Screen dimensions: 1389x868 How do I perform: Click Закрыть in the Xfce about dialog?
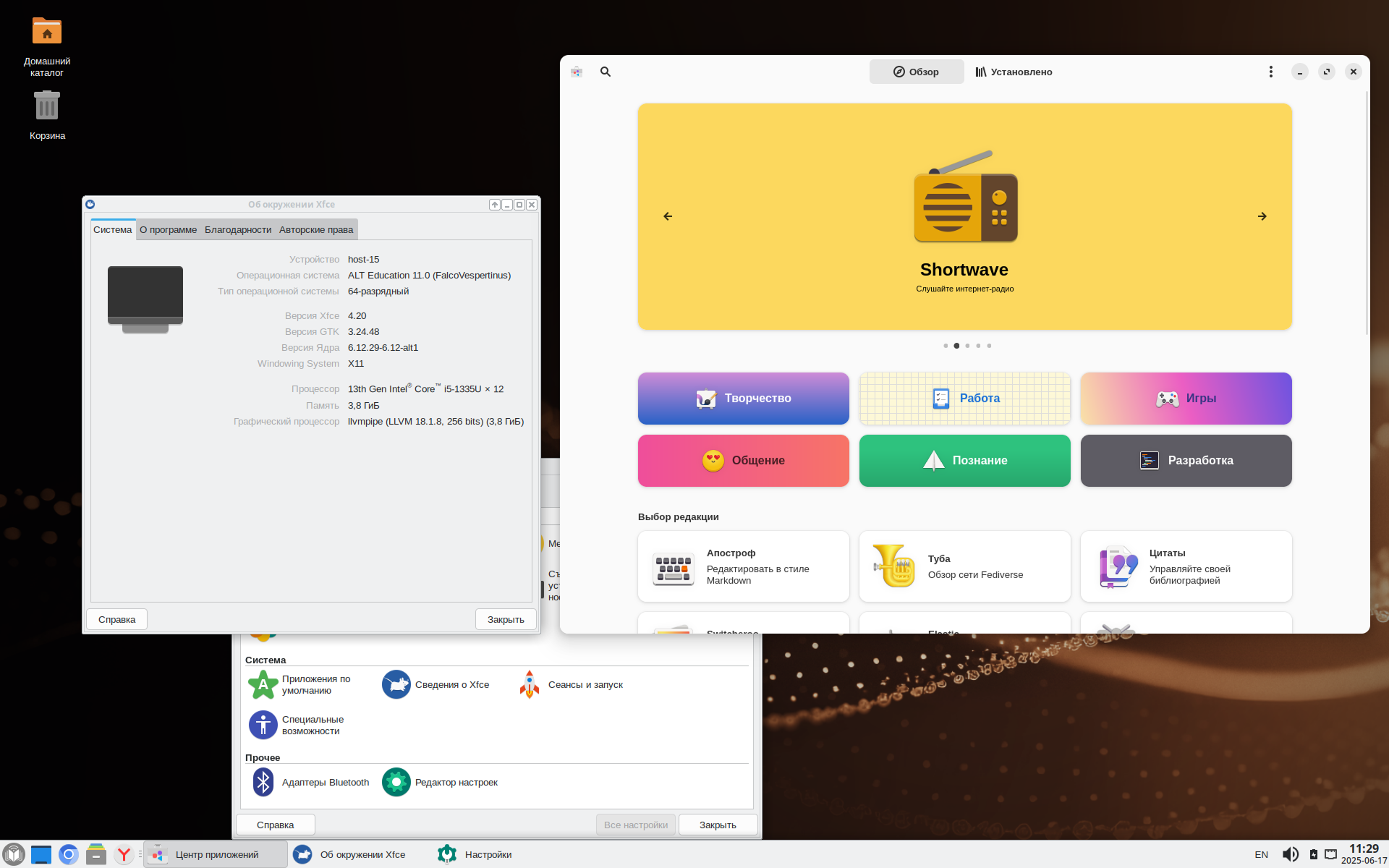coord(506,619)
